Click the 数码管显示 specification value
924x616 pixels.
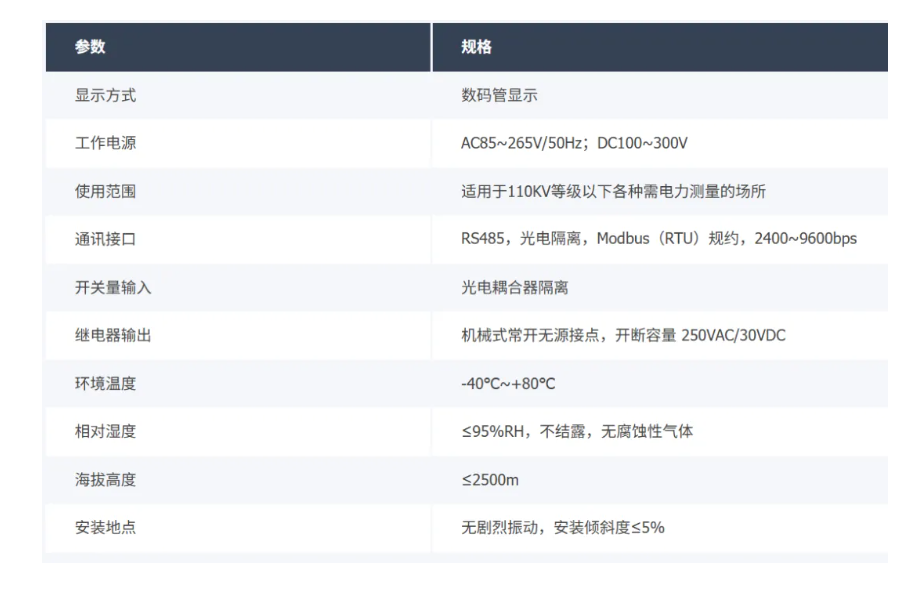(x=500, y=96)
